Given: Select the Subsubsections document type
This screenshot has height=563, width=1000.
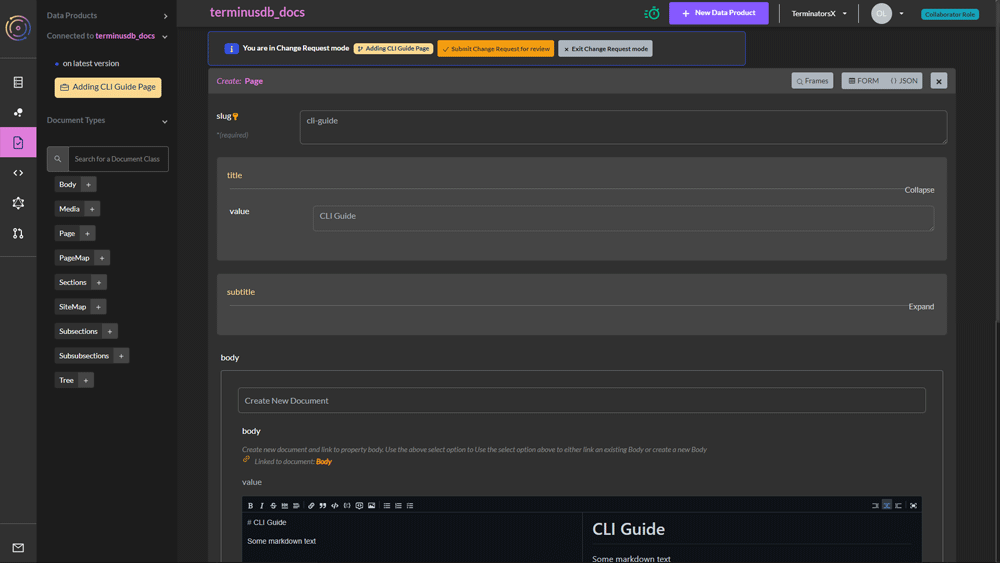Looking at the screenshot, I should click(84, 356).
